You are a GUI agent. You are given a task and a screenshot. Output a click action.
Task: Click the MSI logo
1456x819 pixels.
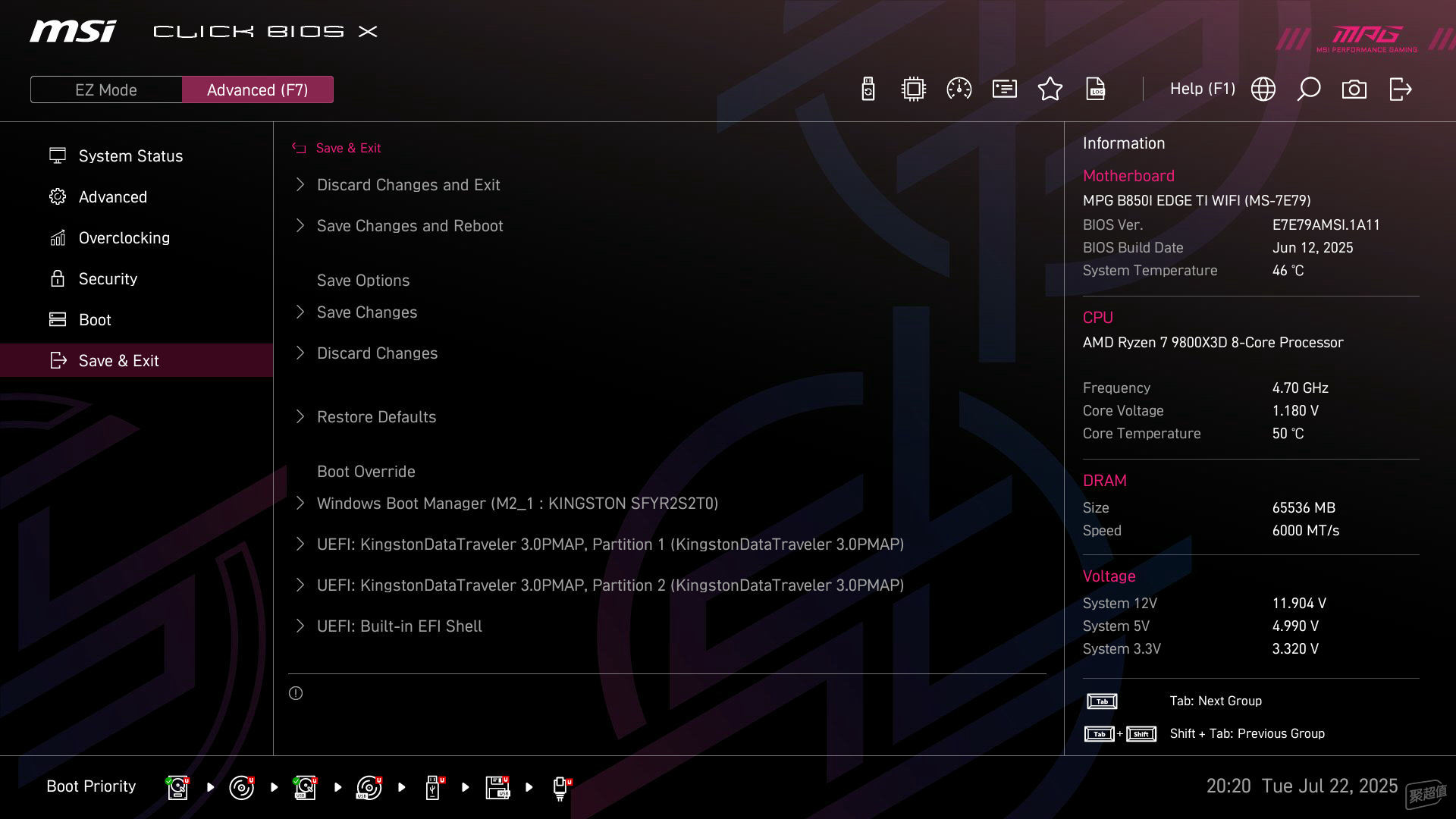73,31
